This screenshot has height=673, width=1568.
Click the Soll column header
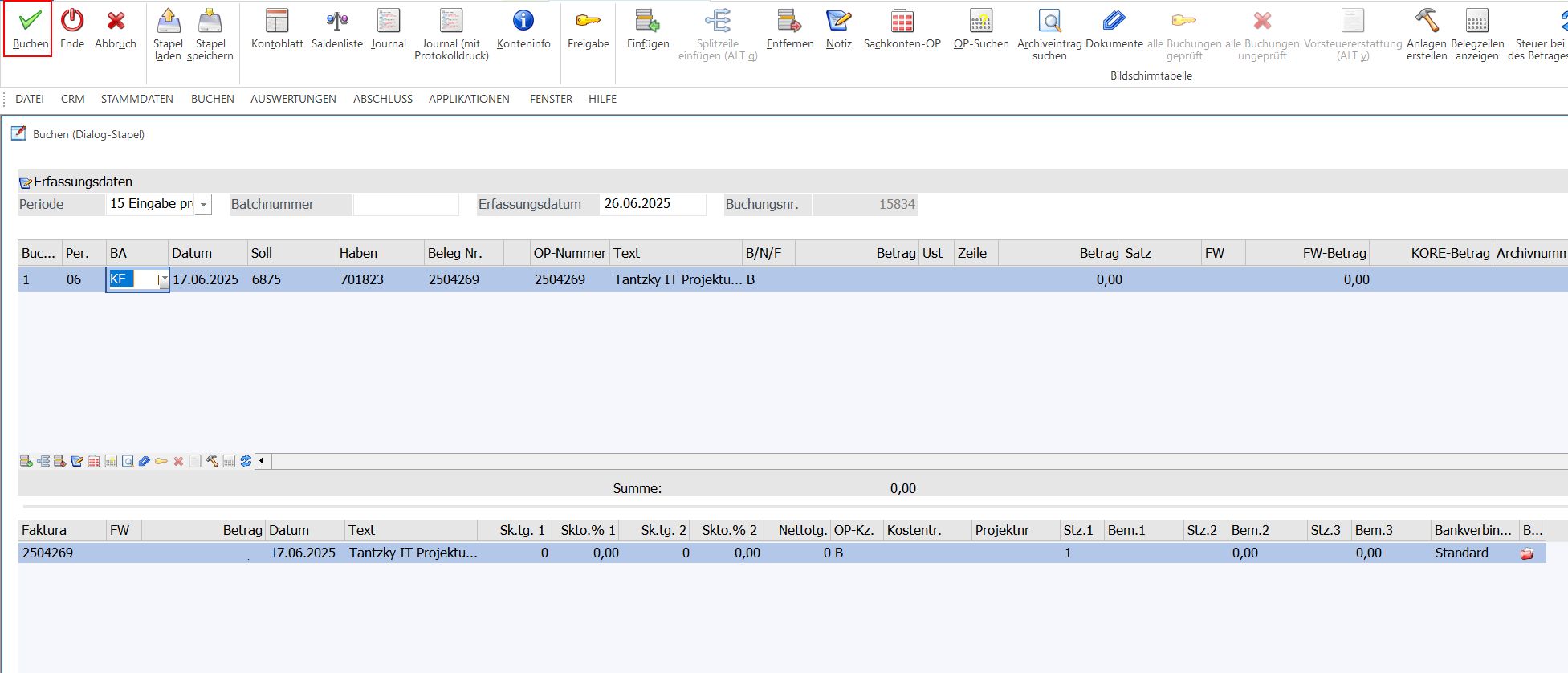291,253
